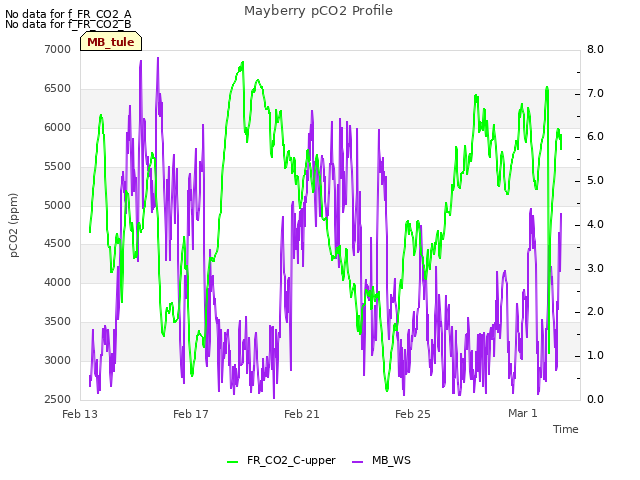Image resolution: width=640 pixels, height=480 pixels.
Task: Click the 'No data for f_FR_CO2_B' message
Action: (68, 24)
